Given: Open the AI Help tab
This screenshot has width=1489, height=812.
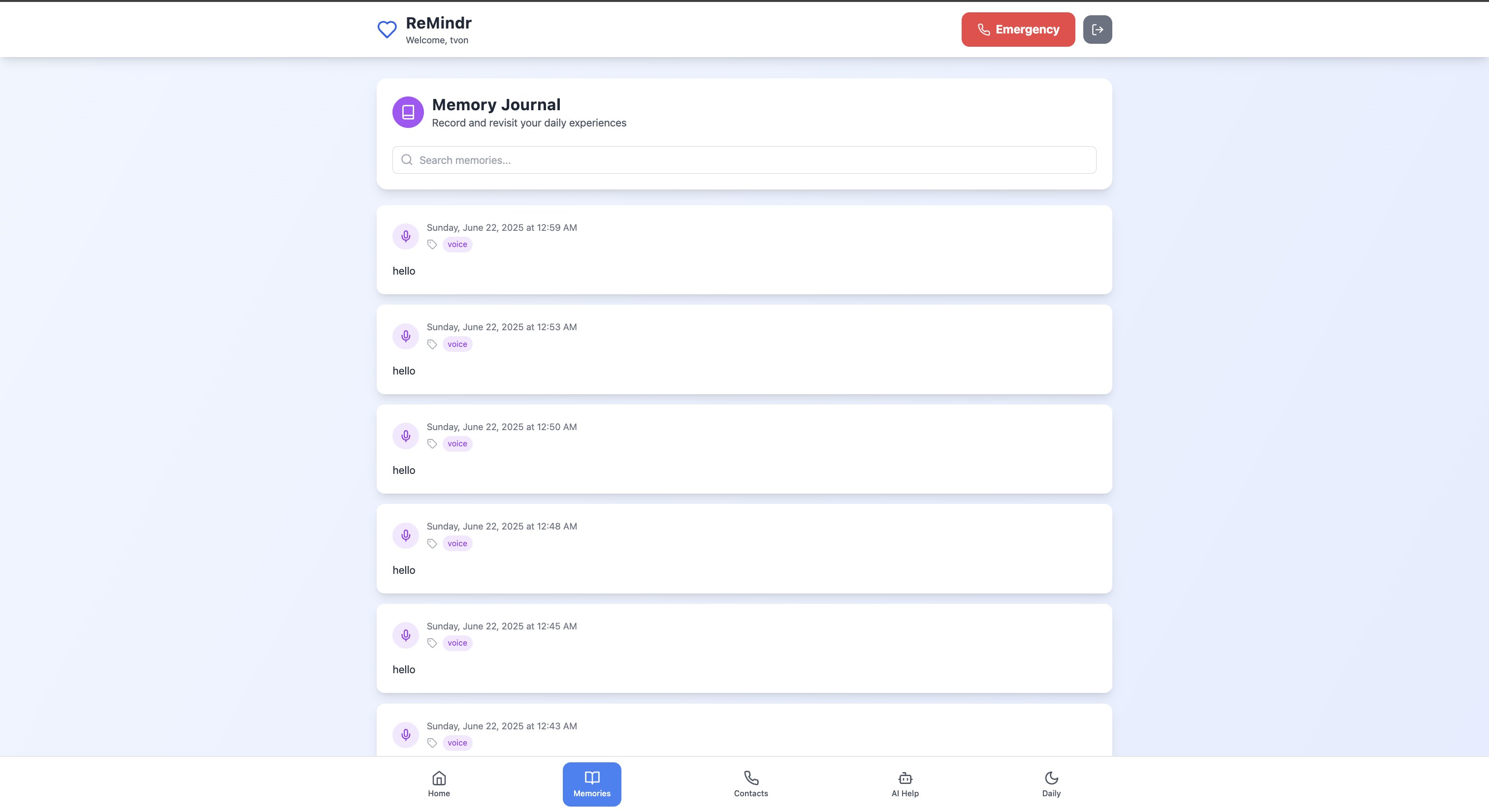Looking at the screenshot, I should [904, 783].
